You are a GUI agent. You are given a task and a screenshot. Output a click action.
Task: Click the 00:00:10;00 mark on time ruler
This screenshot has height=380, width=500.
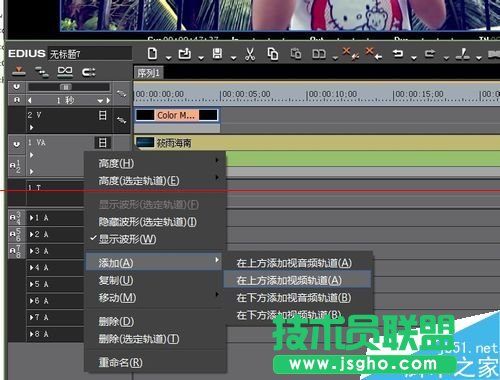coord(333,94)
